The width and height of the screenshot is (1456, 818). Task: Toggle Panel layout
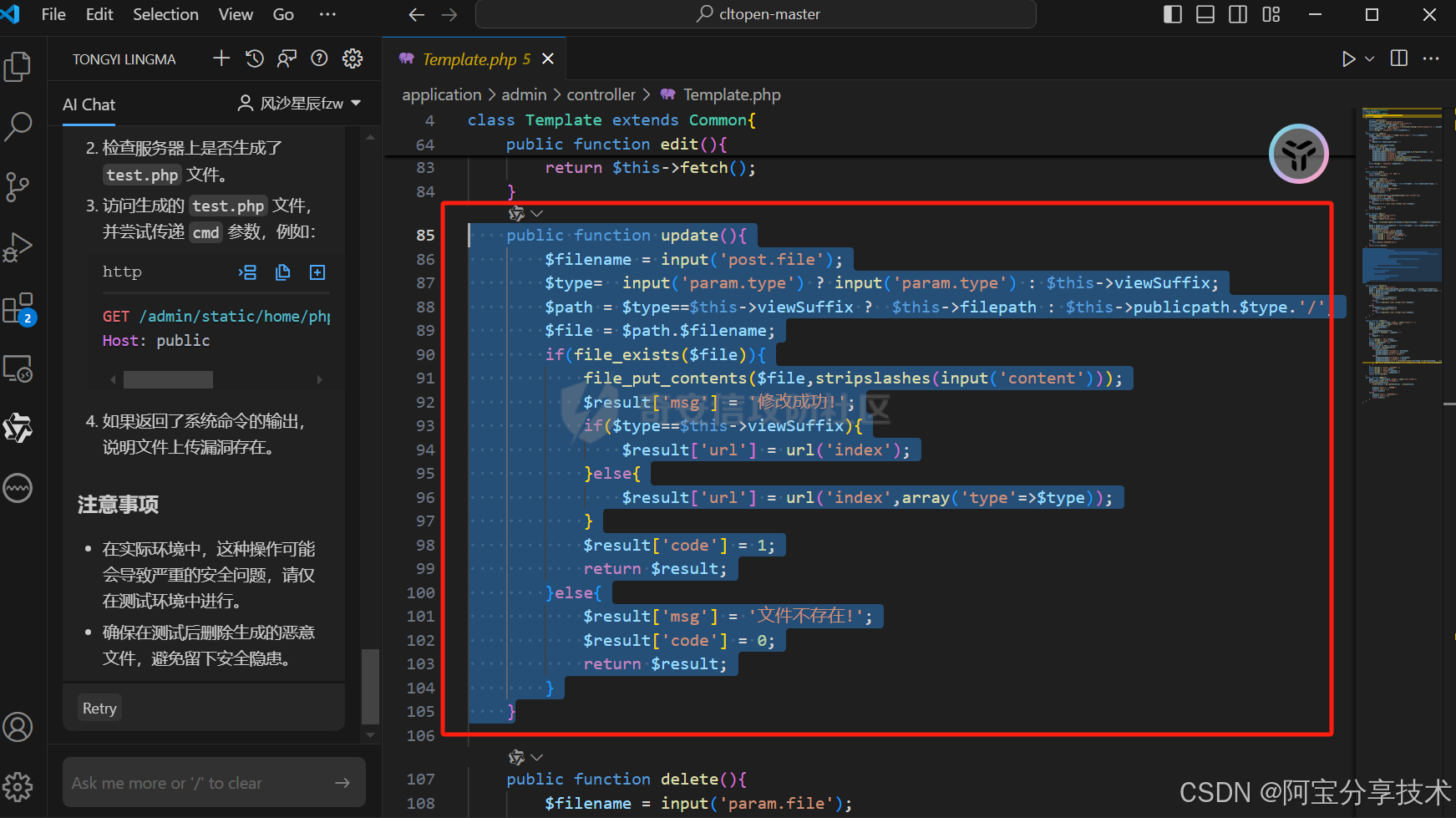tap(1205, 14)
